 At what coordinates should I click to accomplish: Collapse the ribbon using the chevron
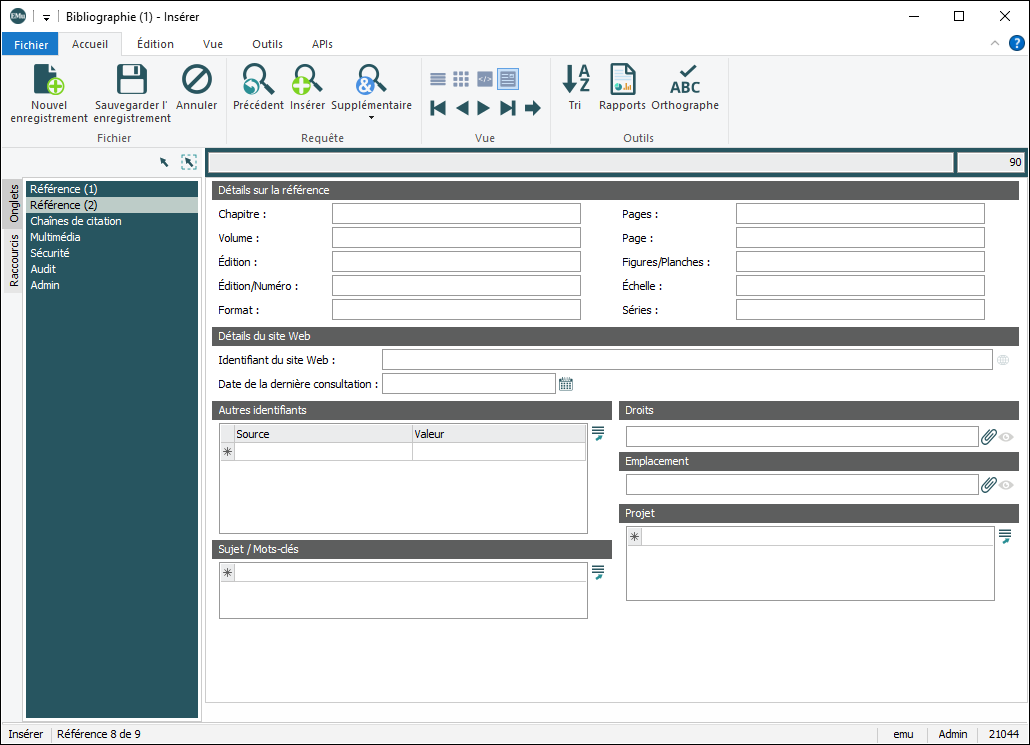click(x=995, y=43)
